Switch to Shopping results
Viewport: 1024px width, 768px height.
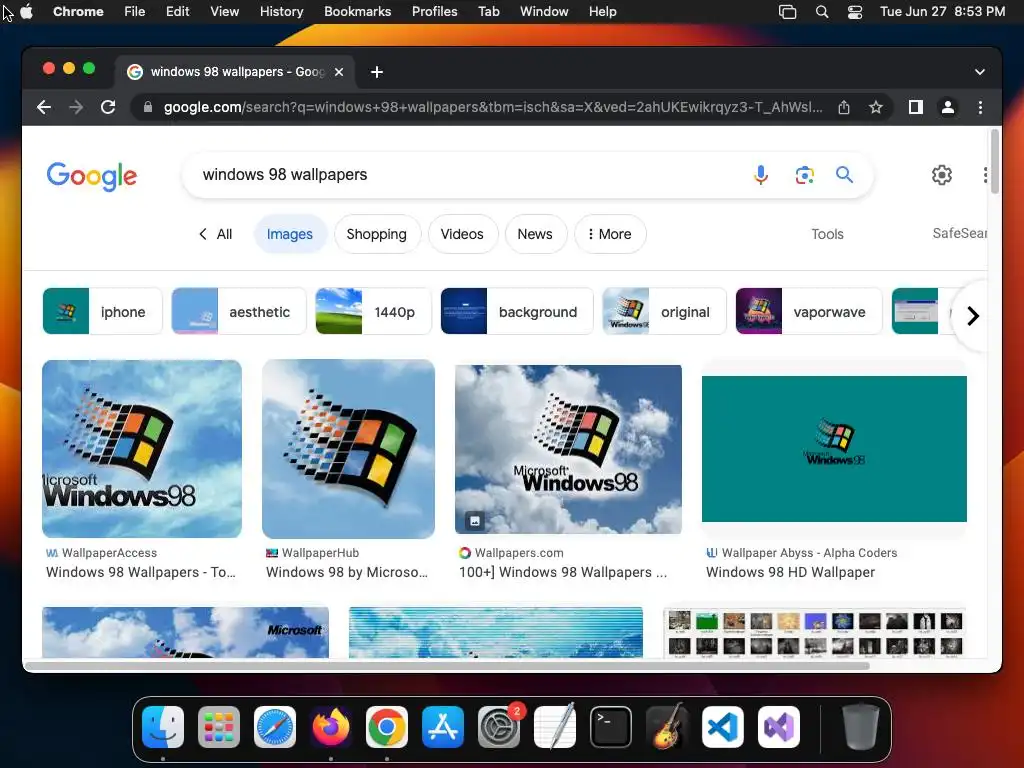click(x=377, y=234)
